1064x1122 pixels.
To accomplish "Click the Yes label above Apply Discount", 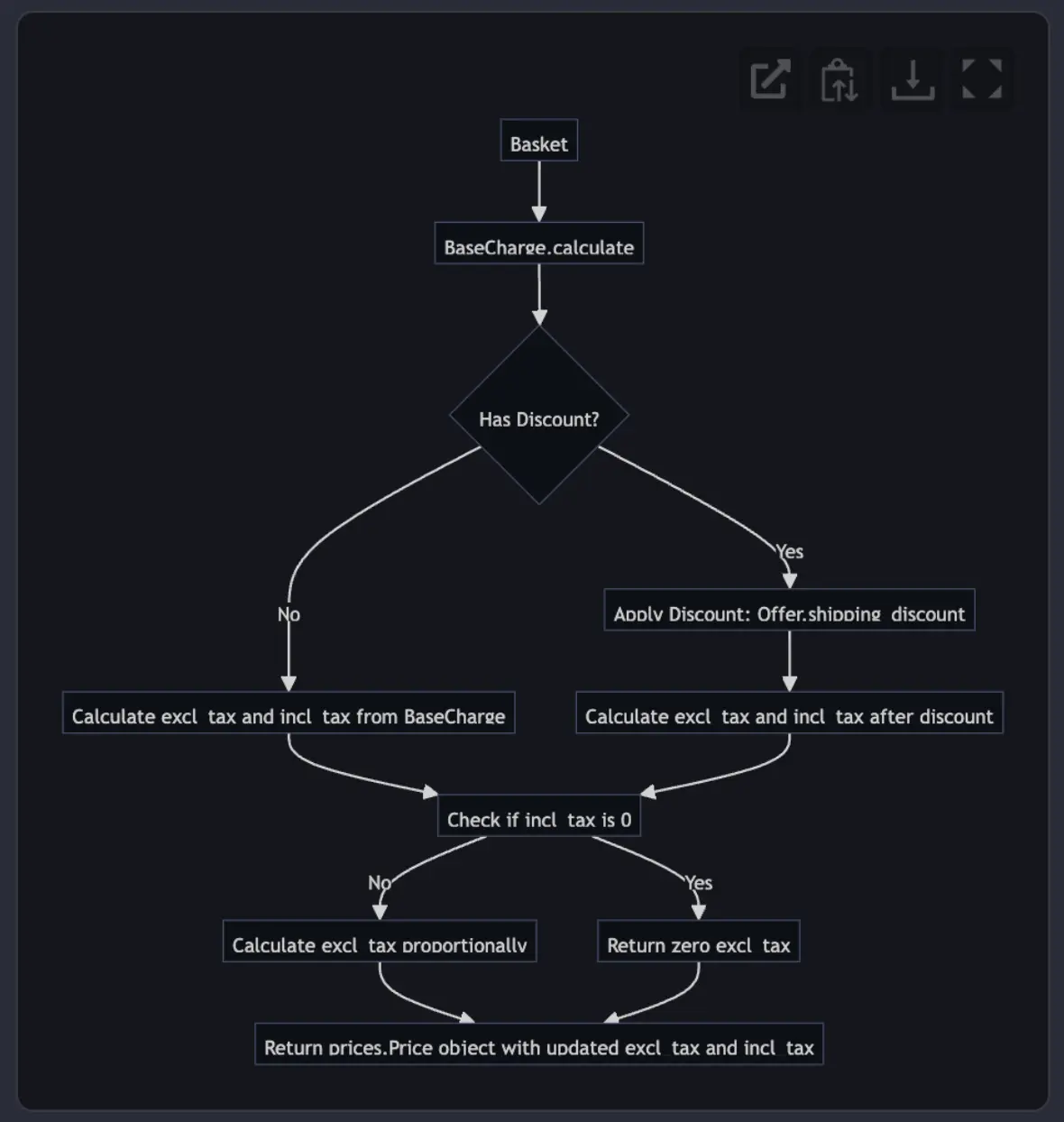I will coord(789,551).
